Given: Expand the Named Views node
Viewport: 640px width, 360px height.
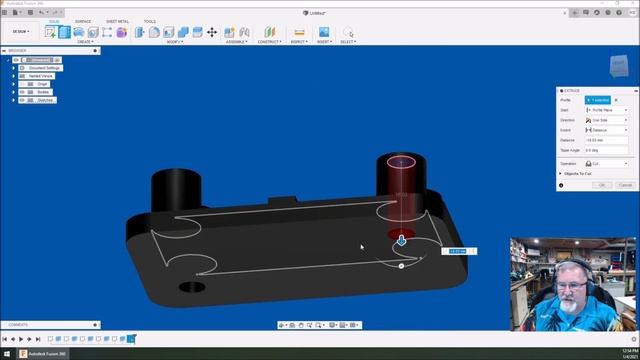Looking at the screenshot, I should 13,76.
